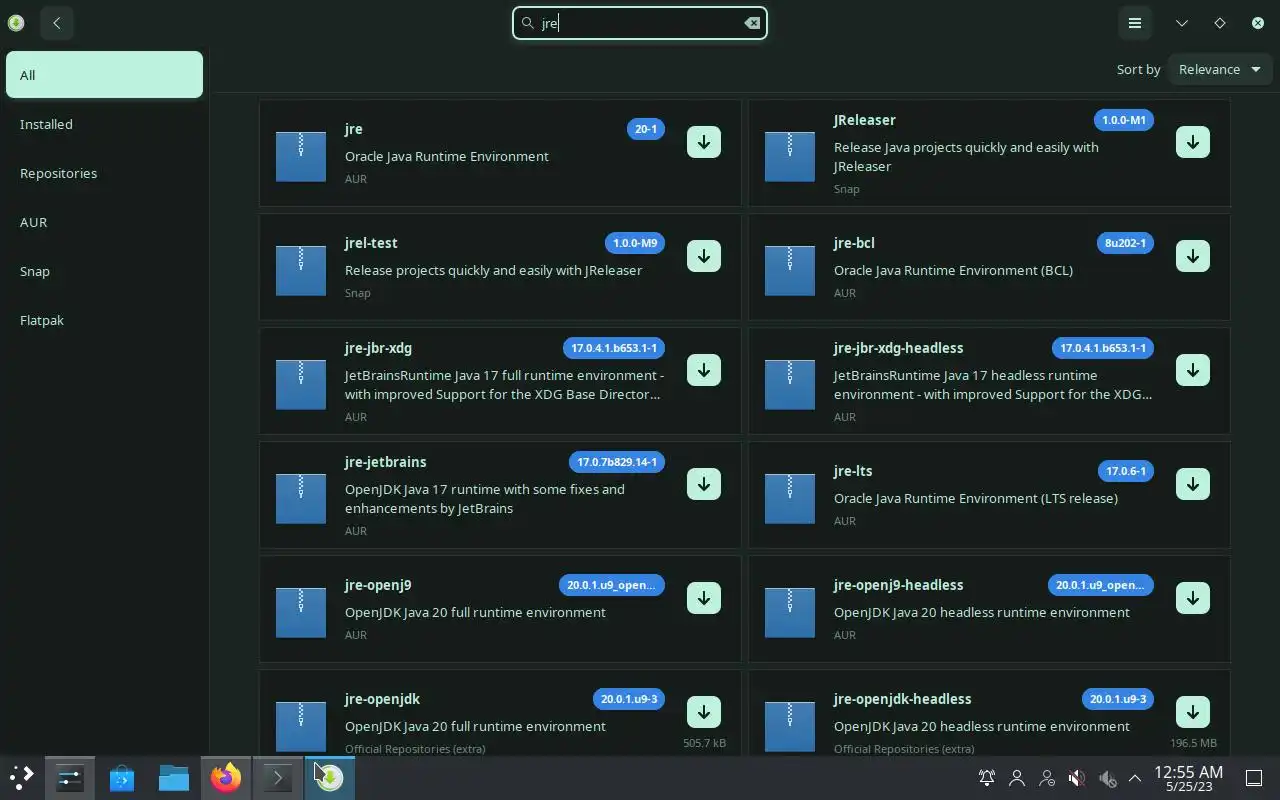Click the user icon in system tray
Viewport: 1280px width, 800px height.
[x=1017, y=777]
